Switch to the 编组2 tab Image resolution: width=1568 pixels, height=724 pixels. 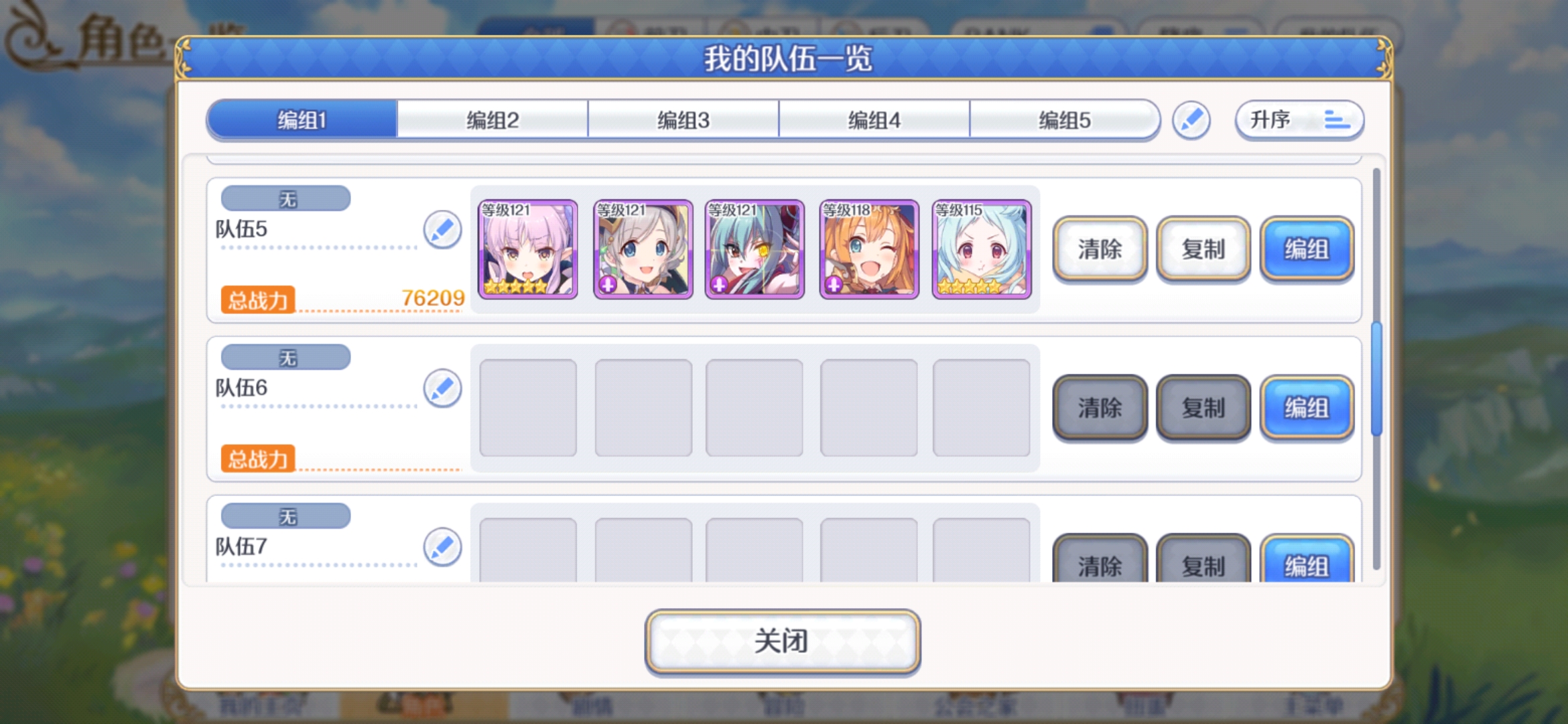(x=493, y=120)
